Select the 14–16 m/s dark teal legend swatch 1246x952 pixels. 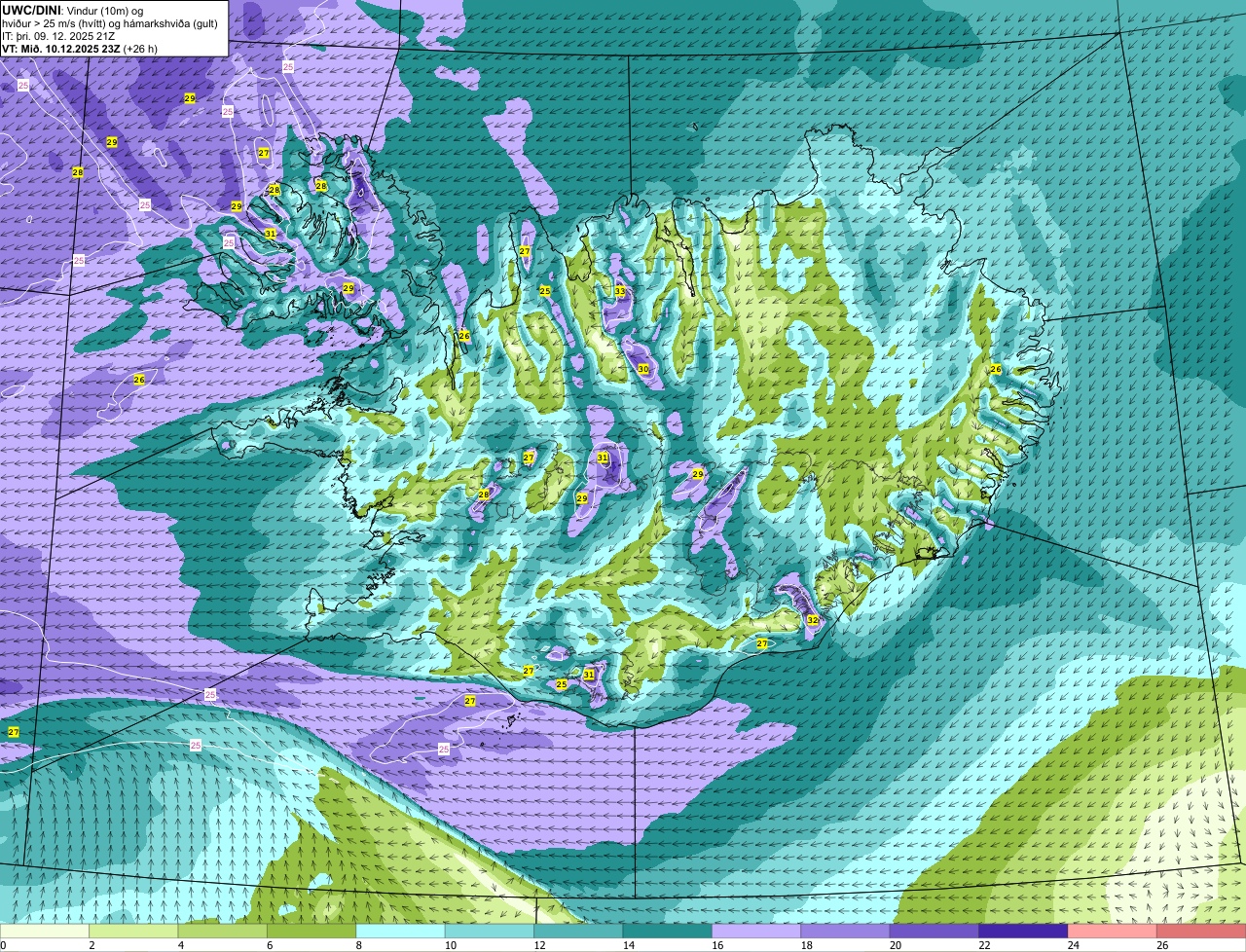pyautogui.click(x=668, y=932)
